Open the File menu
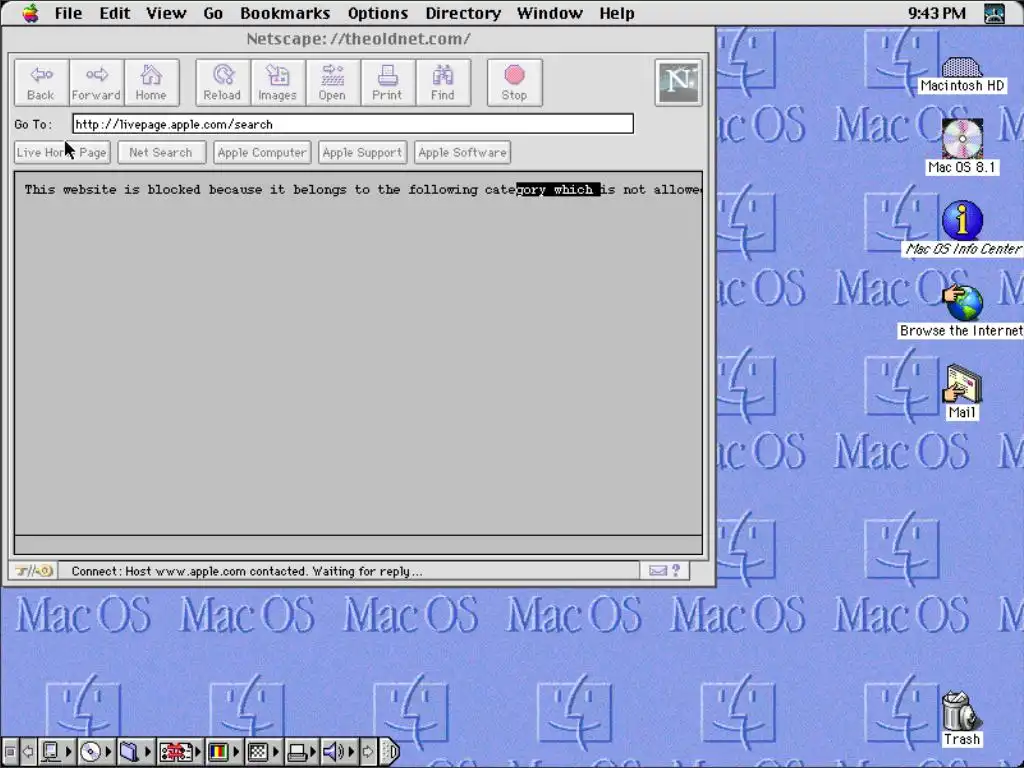 coord(69,13)
